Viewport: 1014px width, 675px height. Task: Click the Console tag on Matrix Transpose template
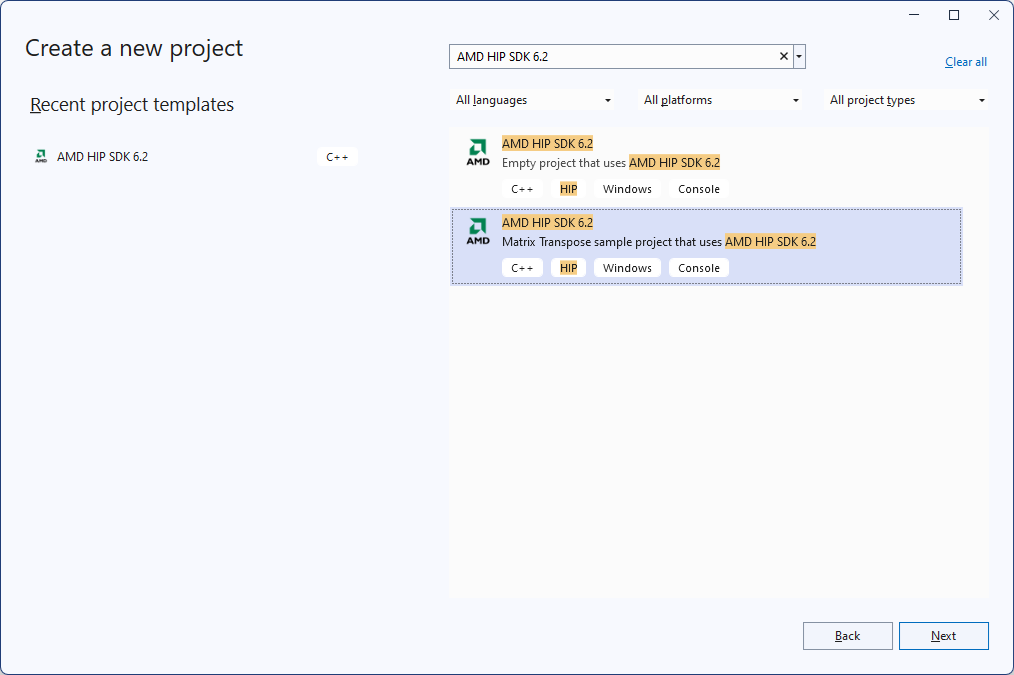698,268
